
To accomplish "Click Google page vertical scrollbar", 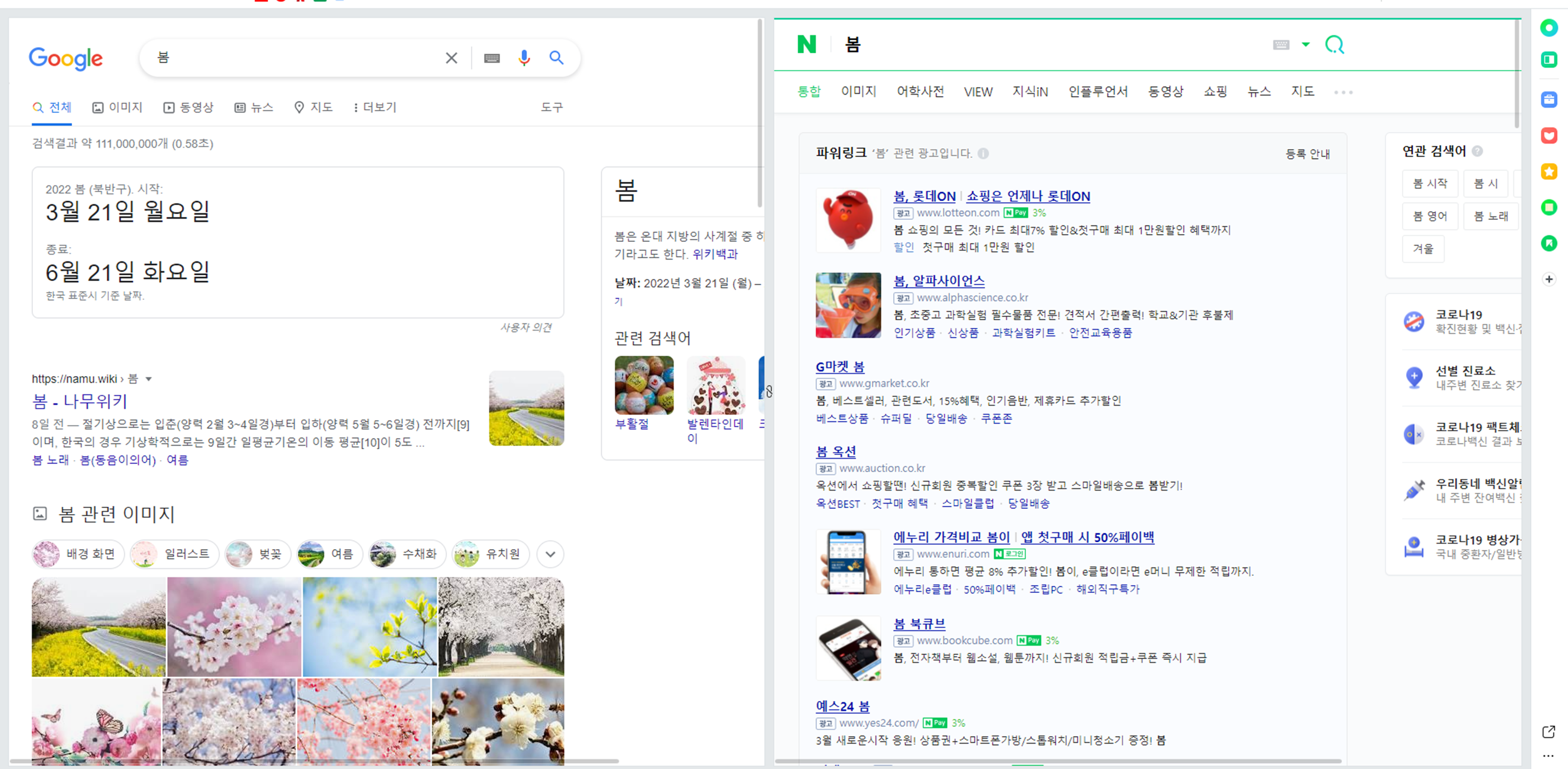I will pos(759,114).
